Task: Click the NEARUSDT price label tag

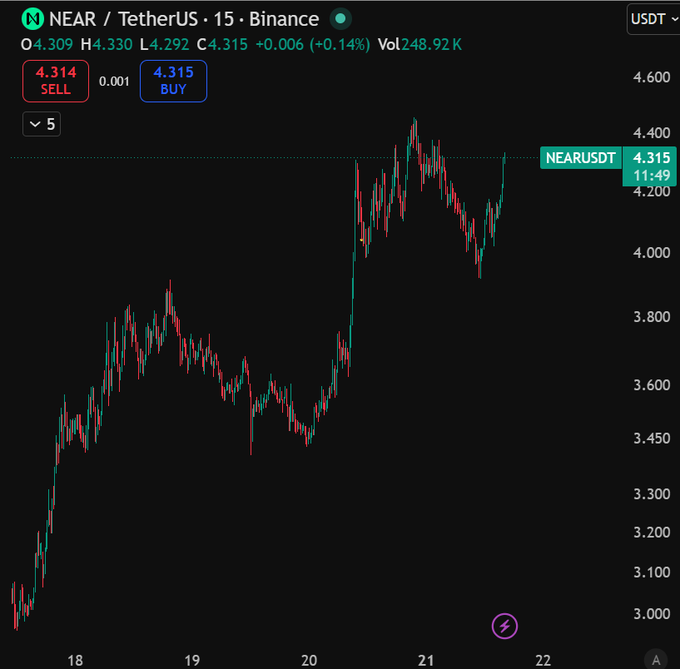Action: point(581,158)
